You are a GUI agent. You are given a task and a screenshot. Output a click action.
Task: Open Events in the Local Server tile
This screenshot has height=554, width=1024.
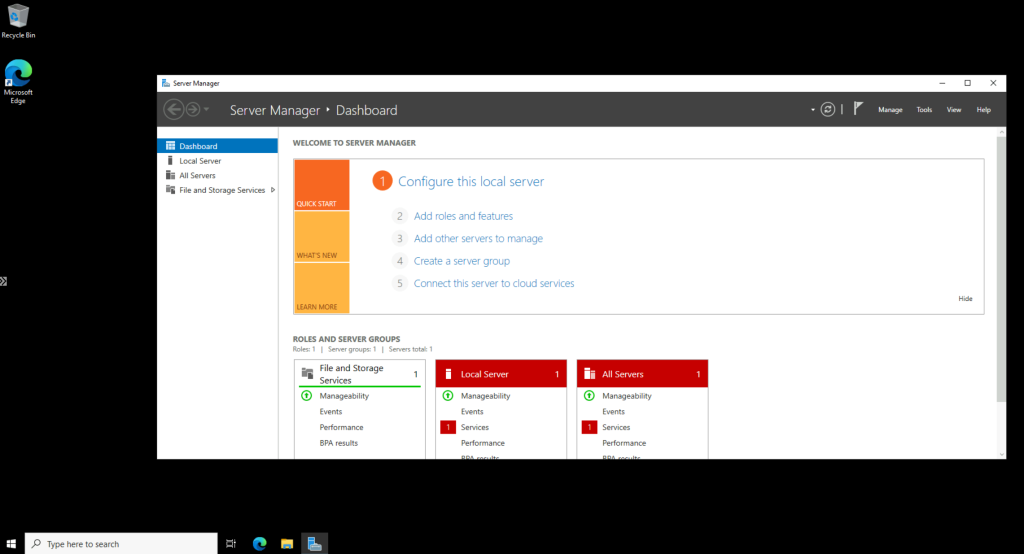472,412
